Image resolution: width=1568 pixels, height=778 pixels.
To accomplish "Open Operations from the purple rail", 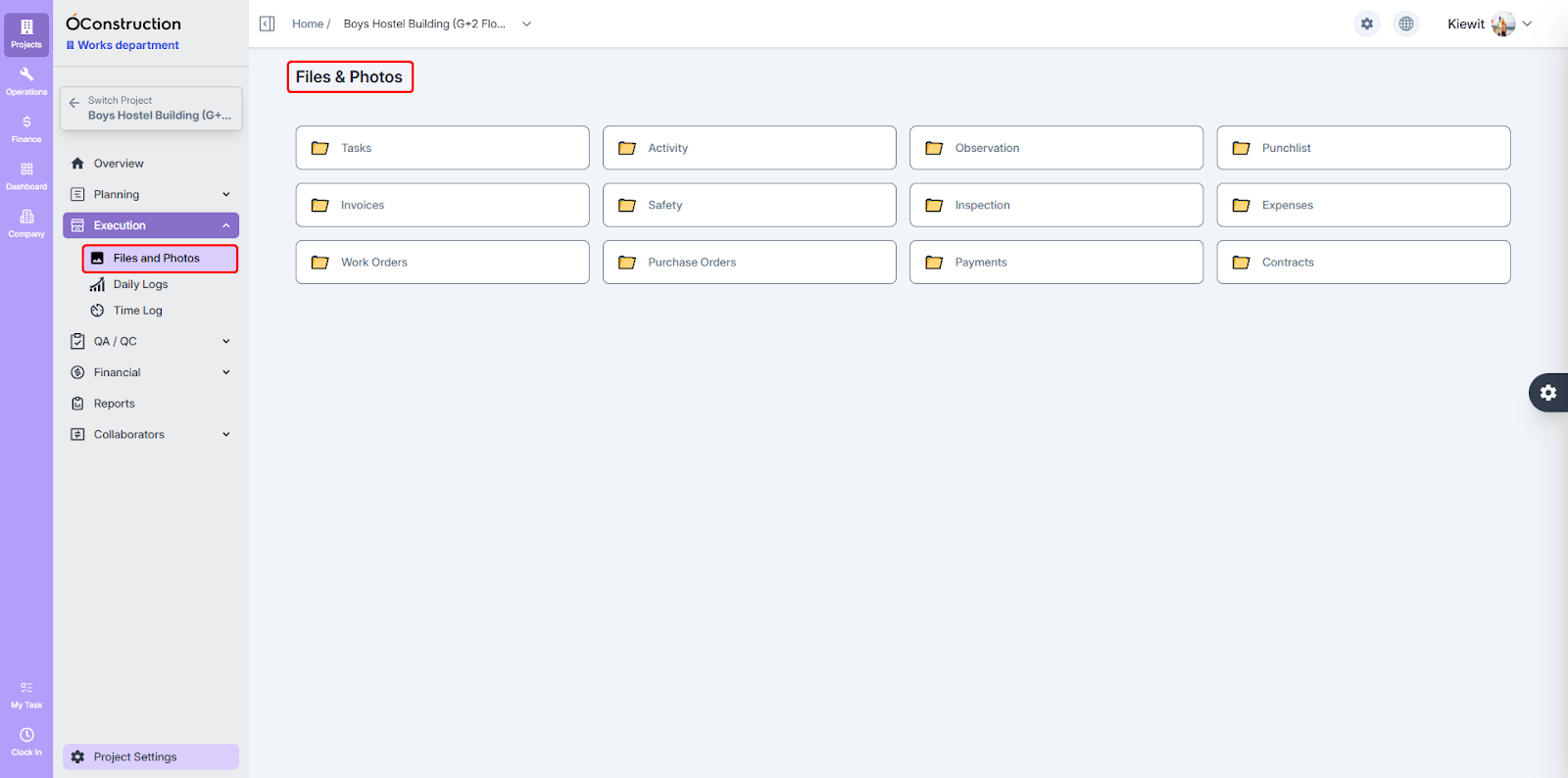I will (26, 81).
